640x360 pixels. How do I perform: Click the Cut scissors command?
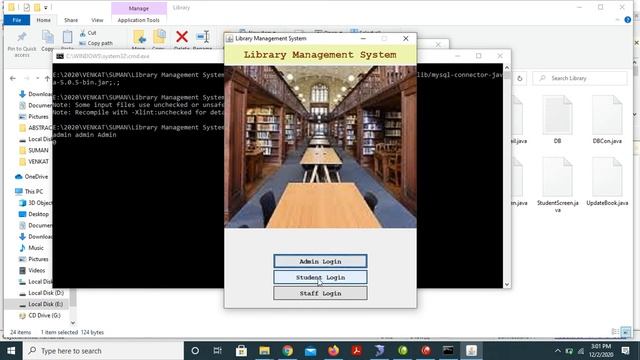click(88, 33)
